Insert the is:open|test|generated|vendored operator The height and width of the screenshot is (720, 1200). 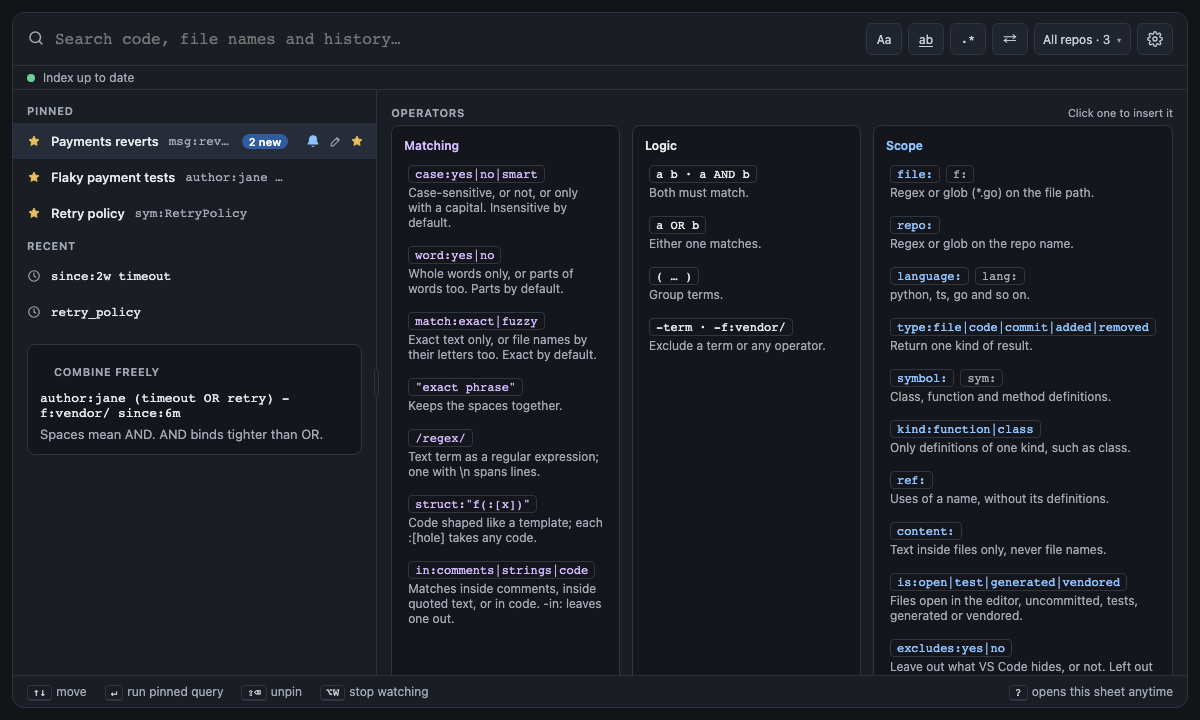pyautogui.click(x=1008, y=582)
